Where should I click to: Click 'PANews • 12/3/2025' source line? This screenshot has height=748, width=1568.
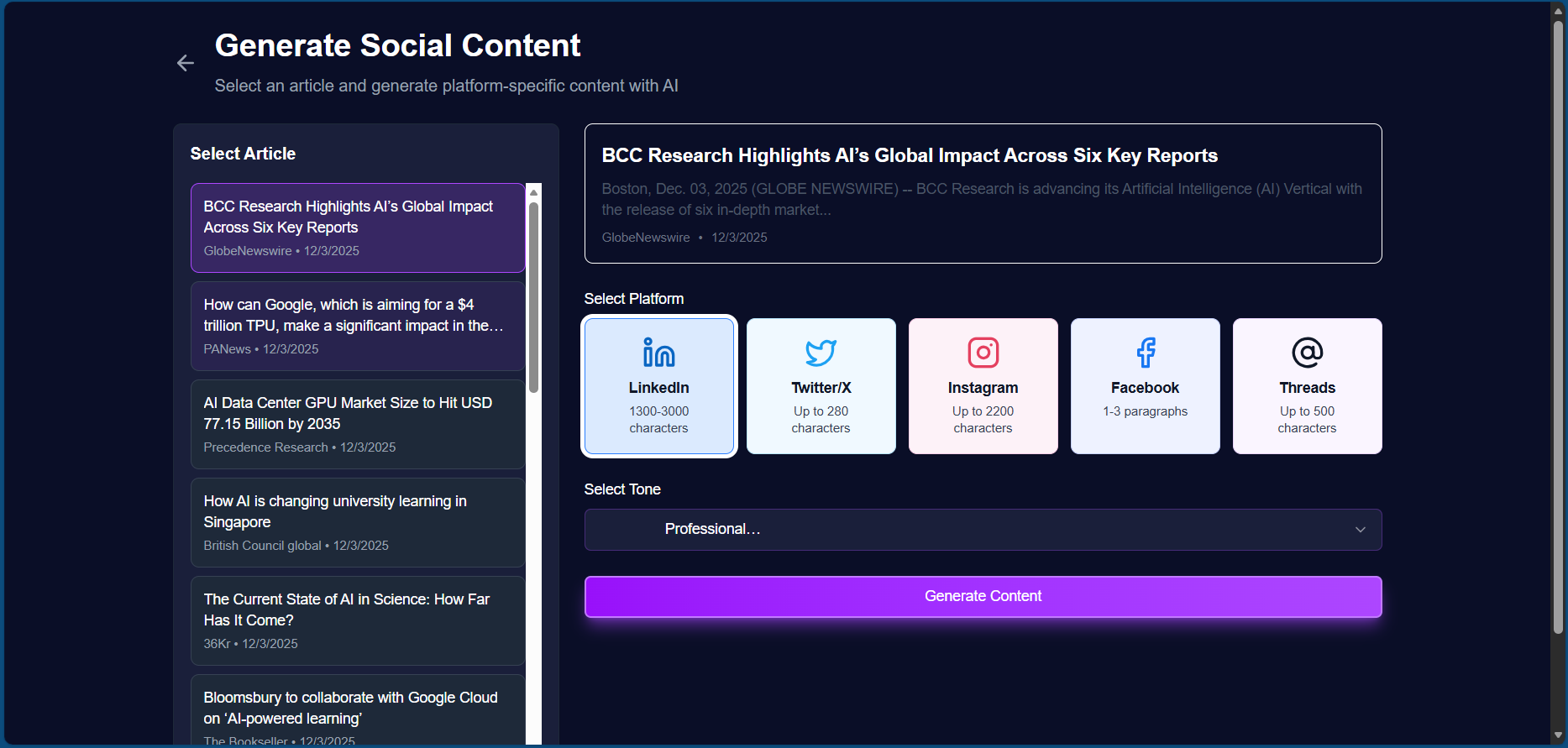261,349
